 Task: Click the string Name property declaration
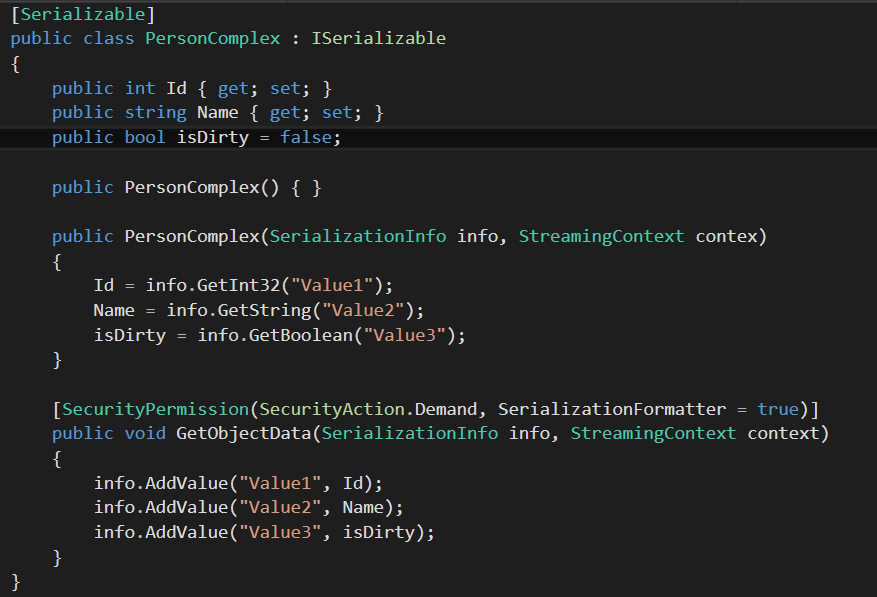pyautogui.click(x=218, y=113)
